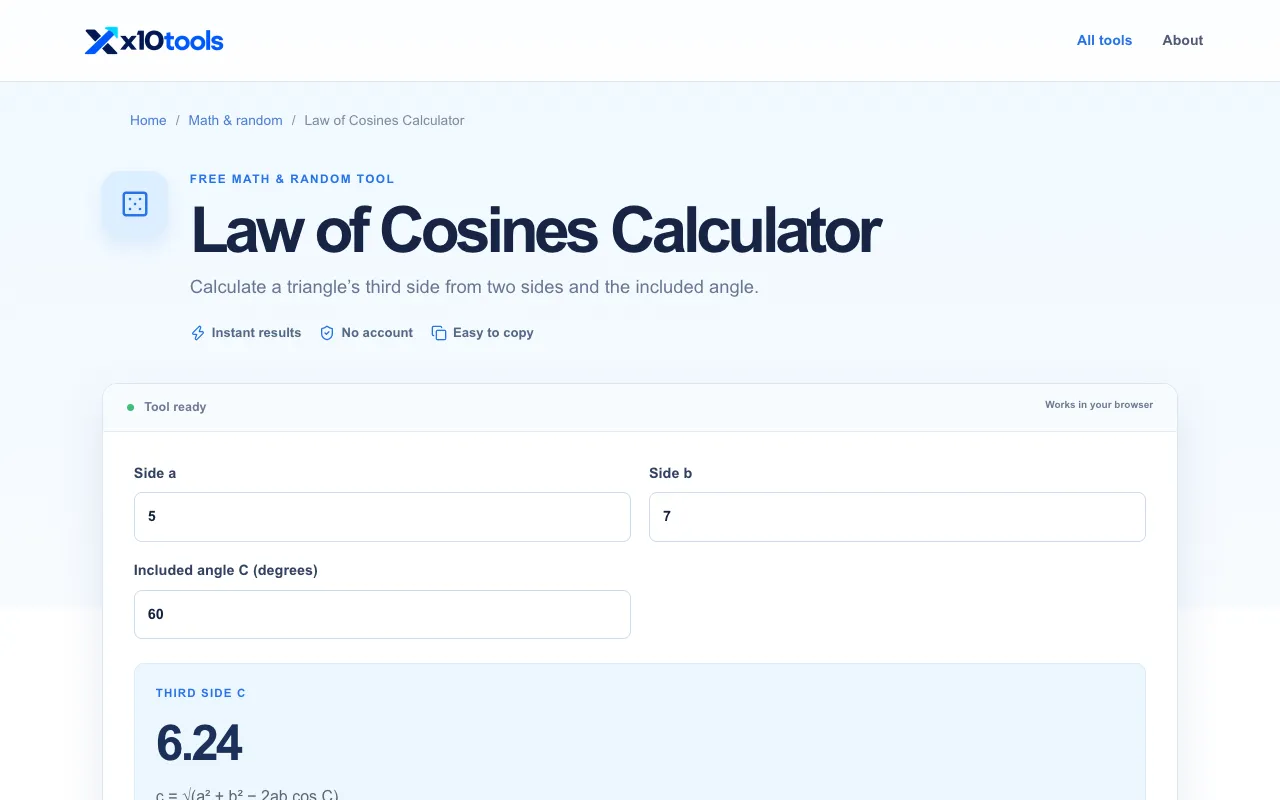Open the About menu item
Screen dimensions: 1280x800
[1182, 40]
